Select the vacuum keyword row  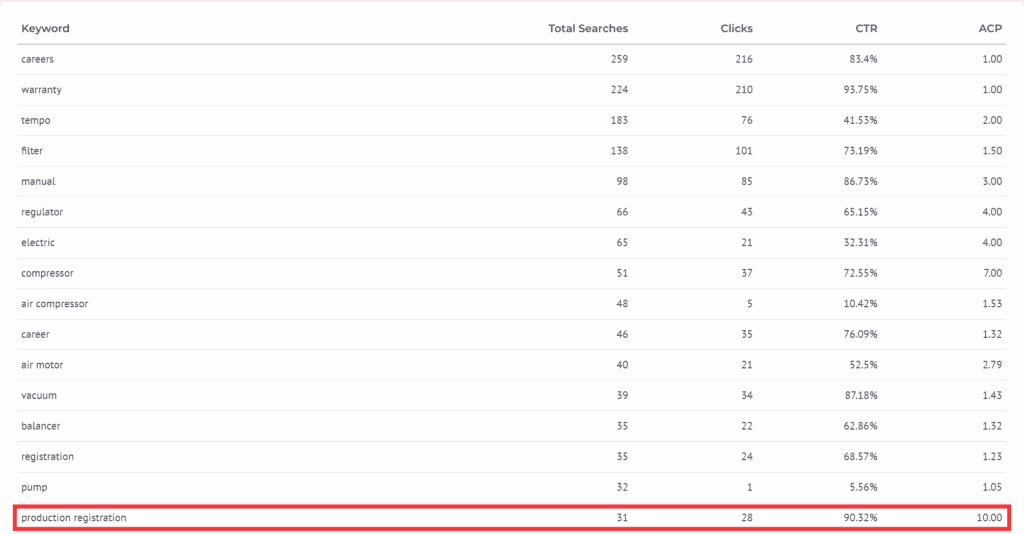coord(39,396)
